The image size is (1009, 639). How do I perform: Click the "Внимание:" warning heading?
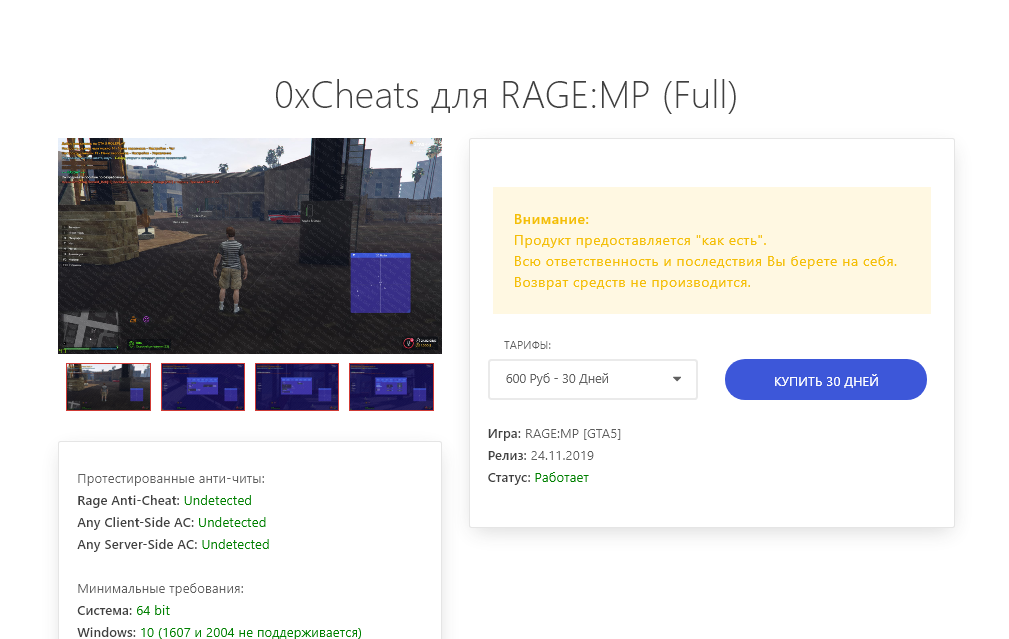click(x=551, y=219)
